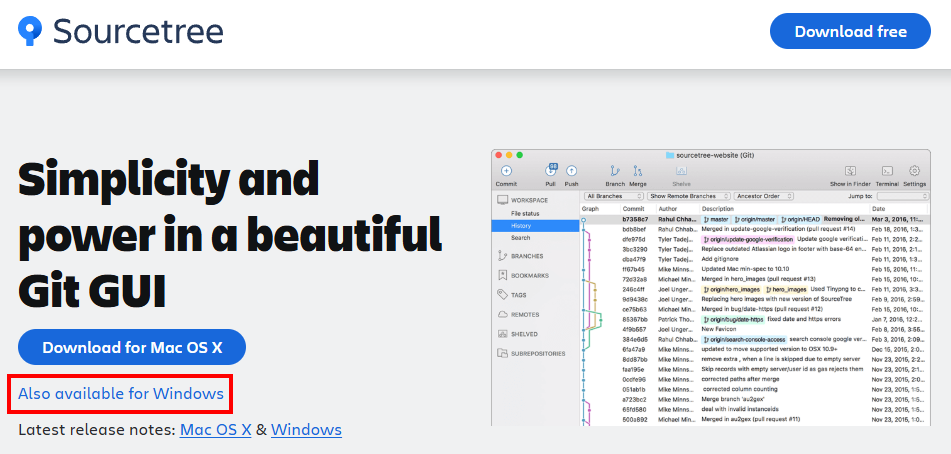Click 'Merged in hero_images (pull request #13)' row
This screenshot has width=951, height=454.
(x=758, y=279)
